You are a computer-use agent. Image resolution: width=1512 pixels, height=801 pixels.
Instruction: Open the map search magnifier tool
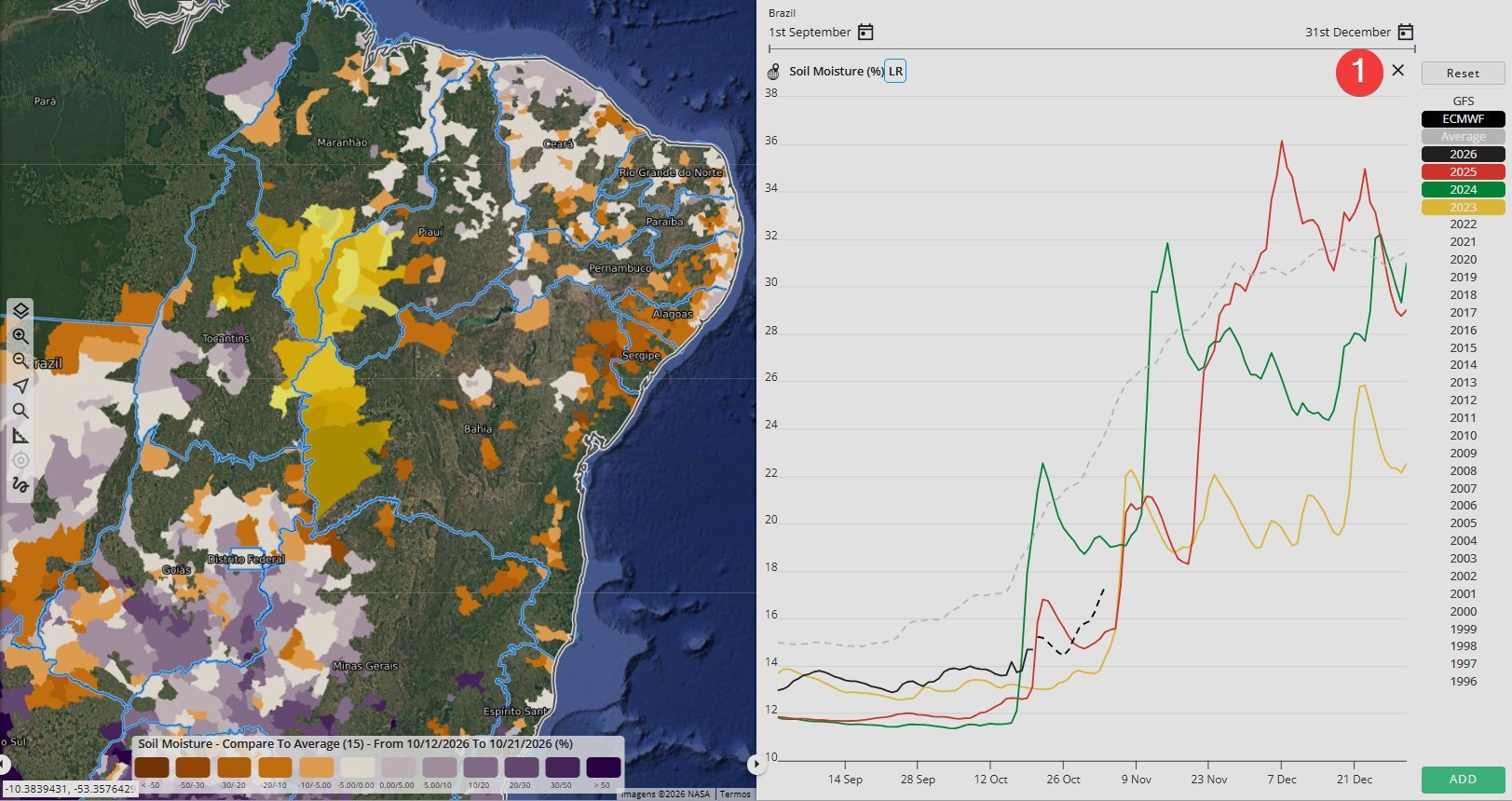click(x=20, y=411)
